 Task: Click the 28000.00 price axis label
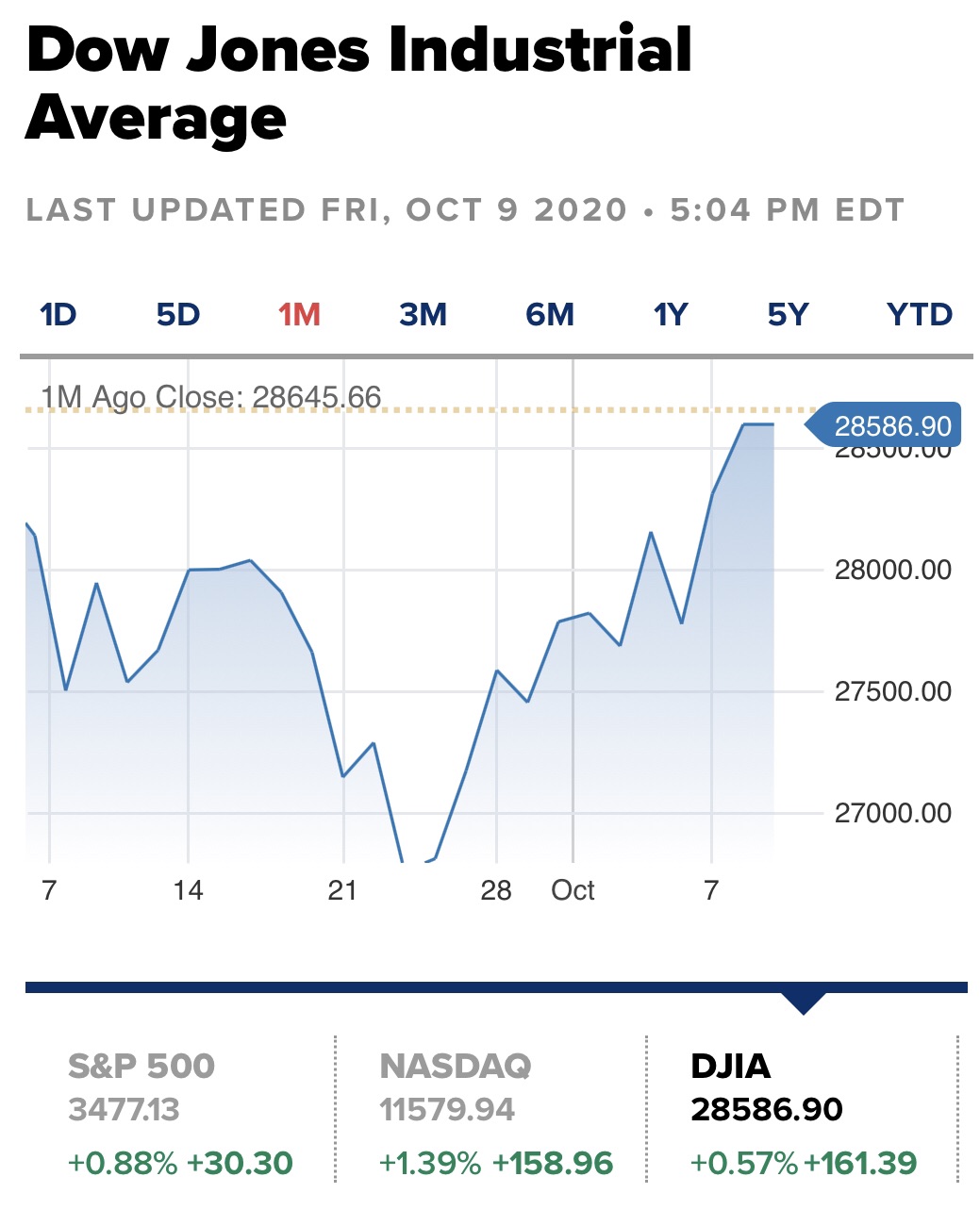coord(893,570)
